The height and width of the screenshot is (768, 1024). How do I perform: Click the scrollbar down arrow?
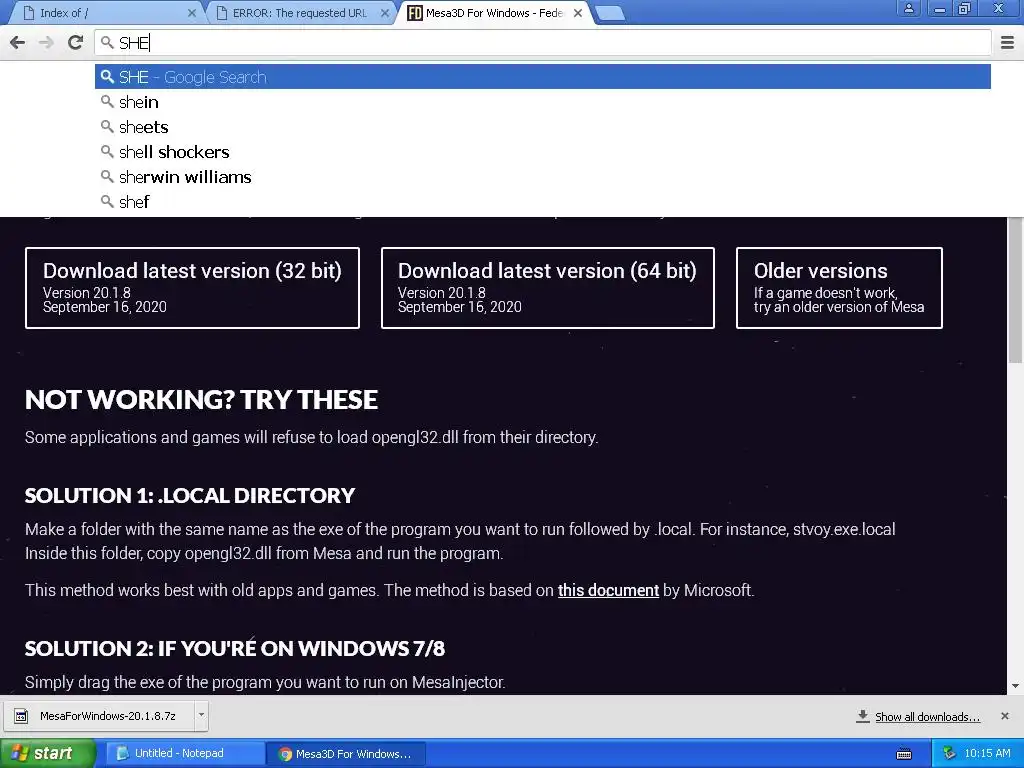tap(1015, 686)
